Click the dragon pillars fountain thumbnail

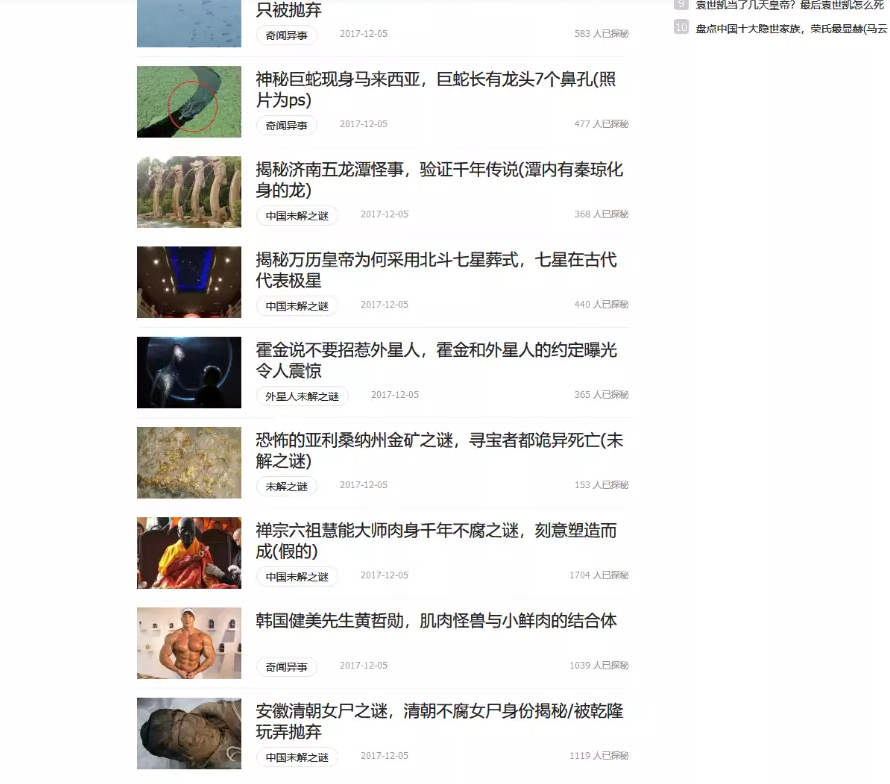pyautogui.click(x=189, y=192)
